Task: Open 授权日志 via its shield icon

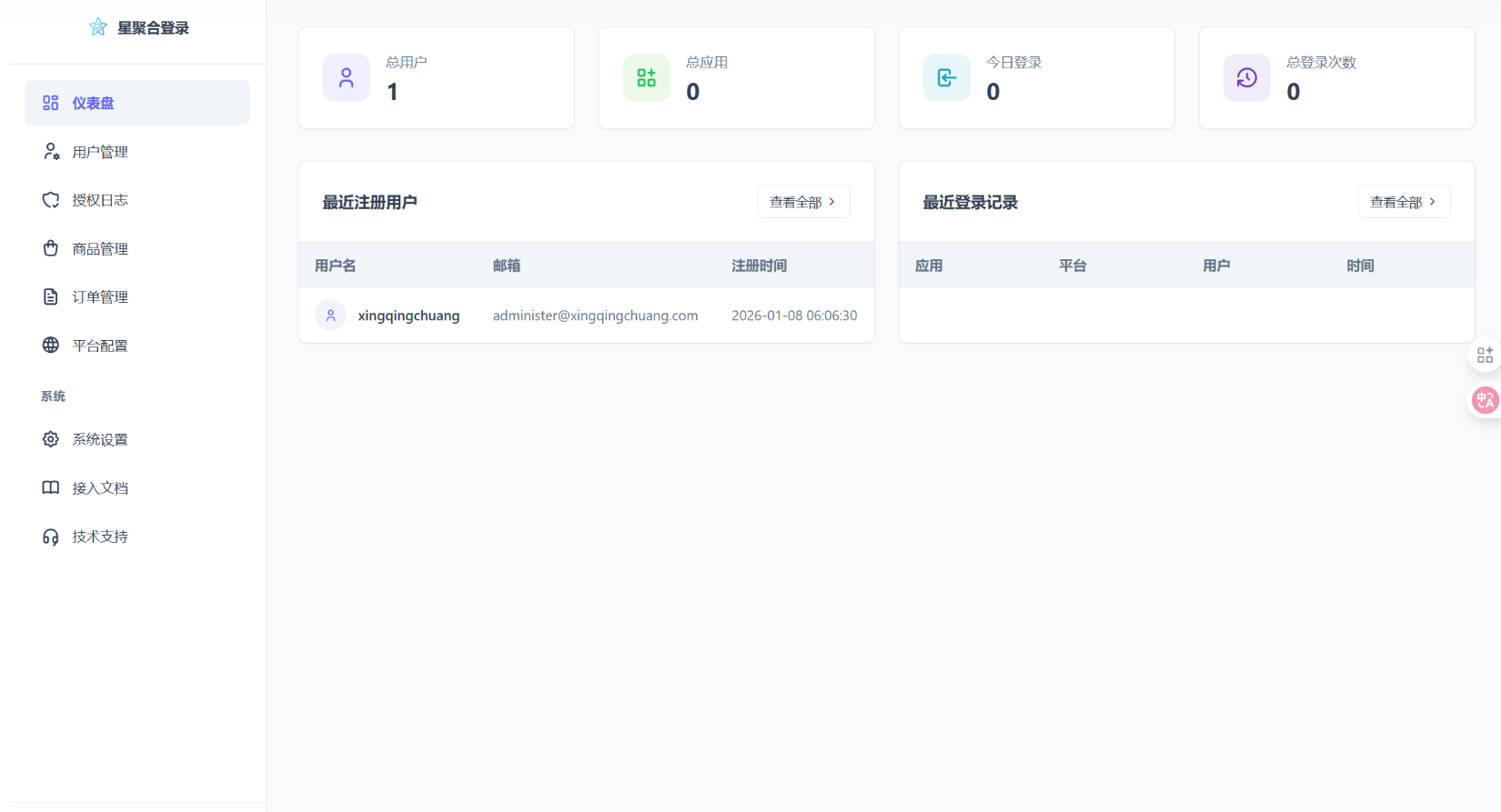Action: [x=51, y=200]
